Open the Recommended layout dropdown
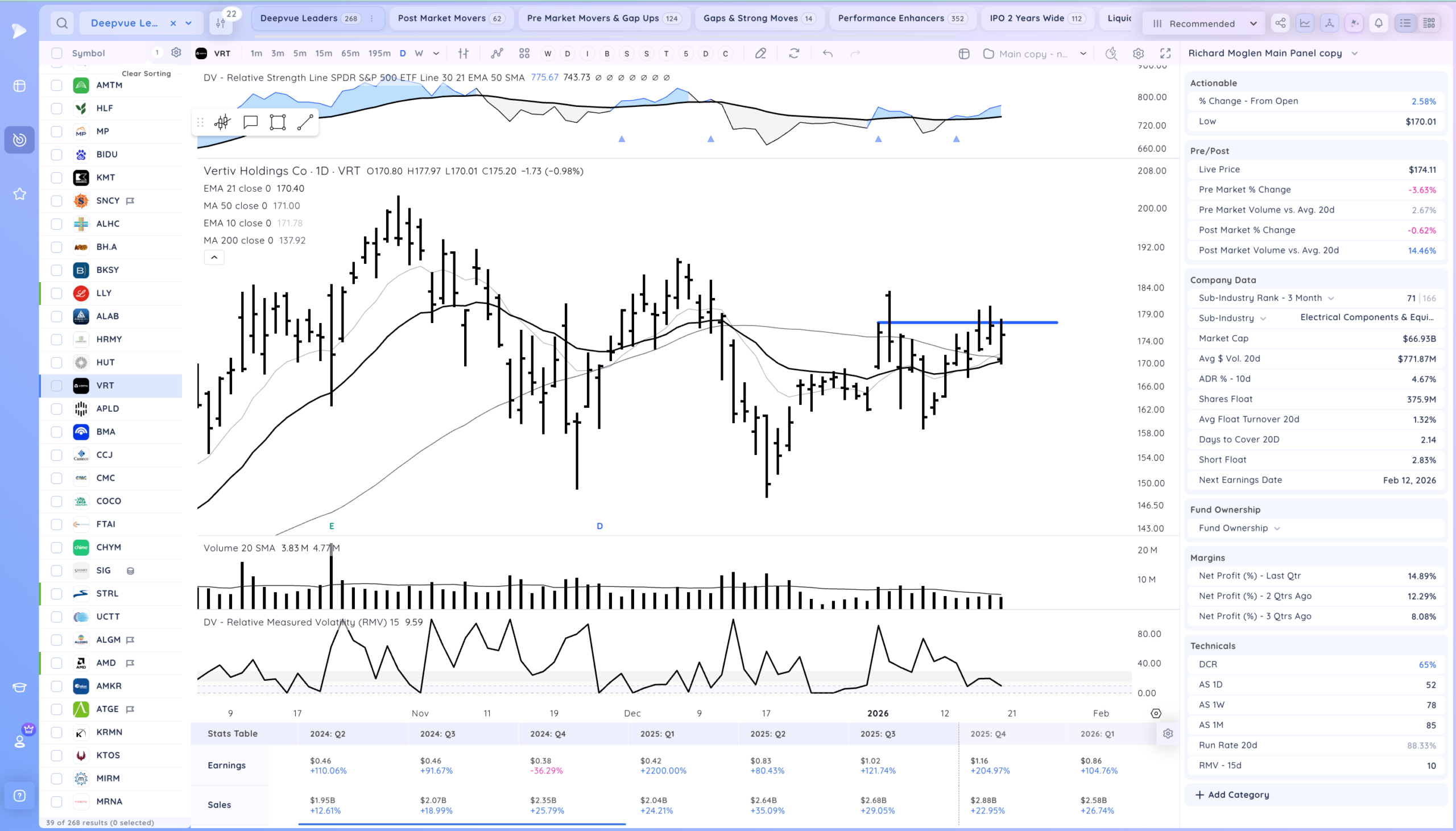Viewport: 1456px width, 831px height. [1204, 23]
